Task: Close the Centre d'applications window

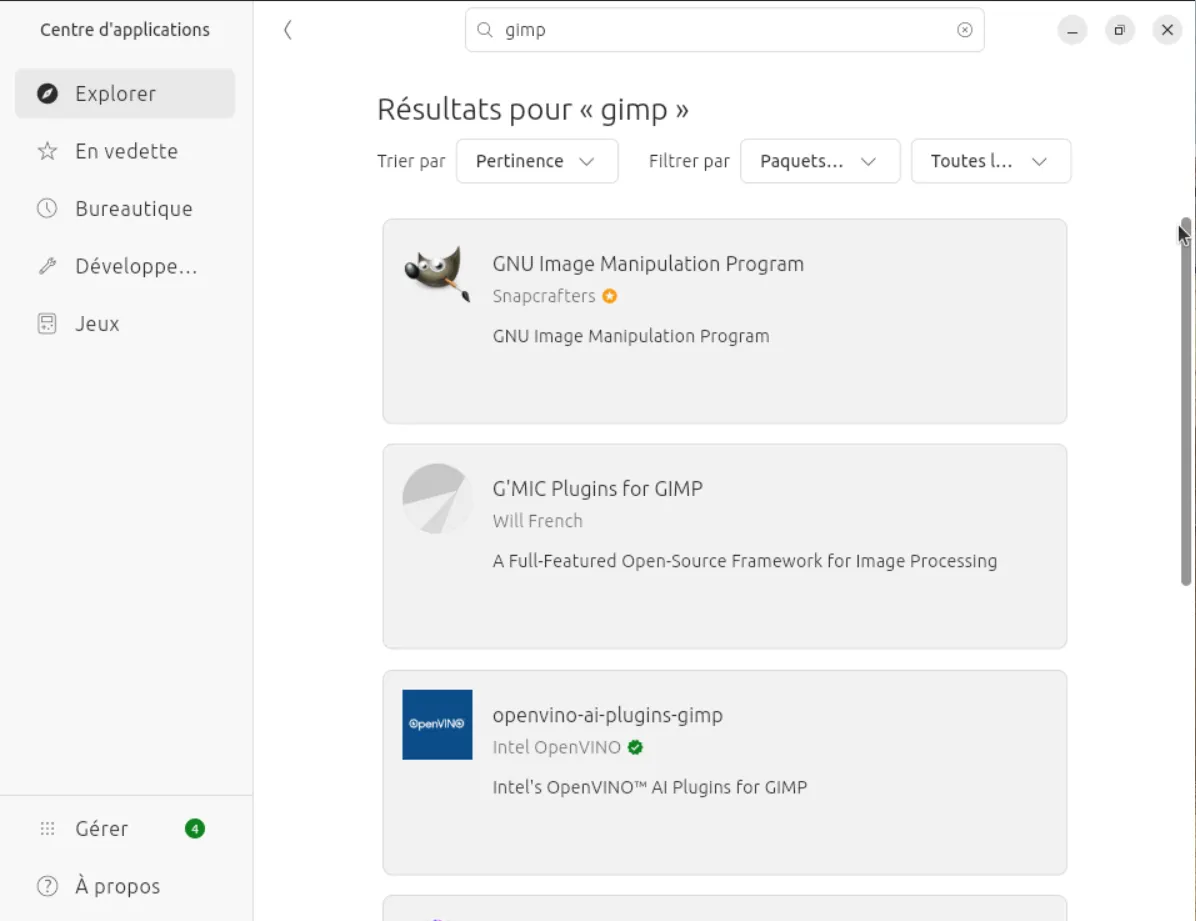Action: [1167, 31]
